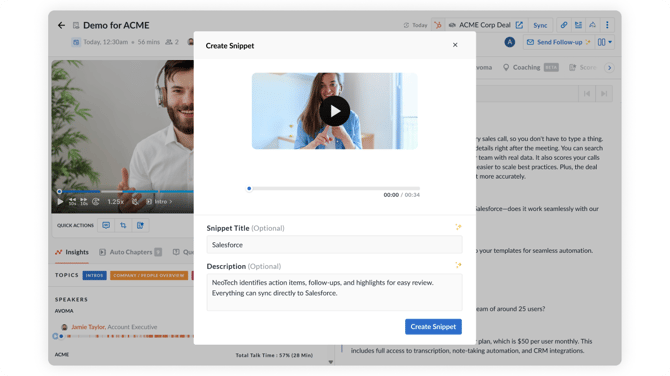
Task: Click the crop snippet quick action
Action: pos(123,225)
